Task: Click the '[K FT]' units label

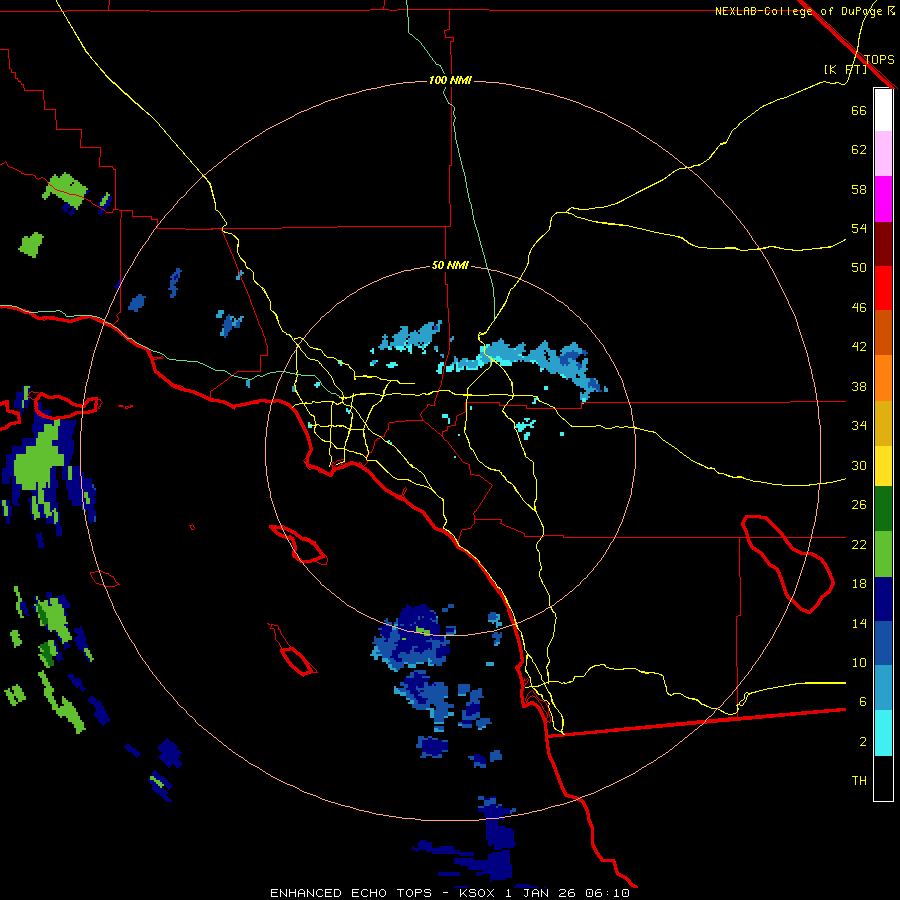Action: pyautogui.click(x=845, y=70)
